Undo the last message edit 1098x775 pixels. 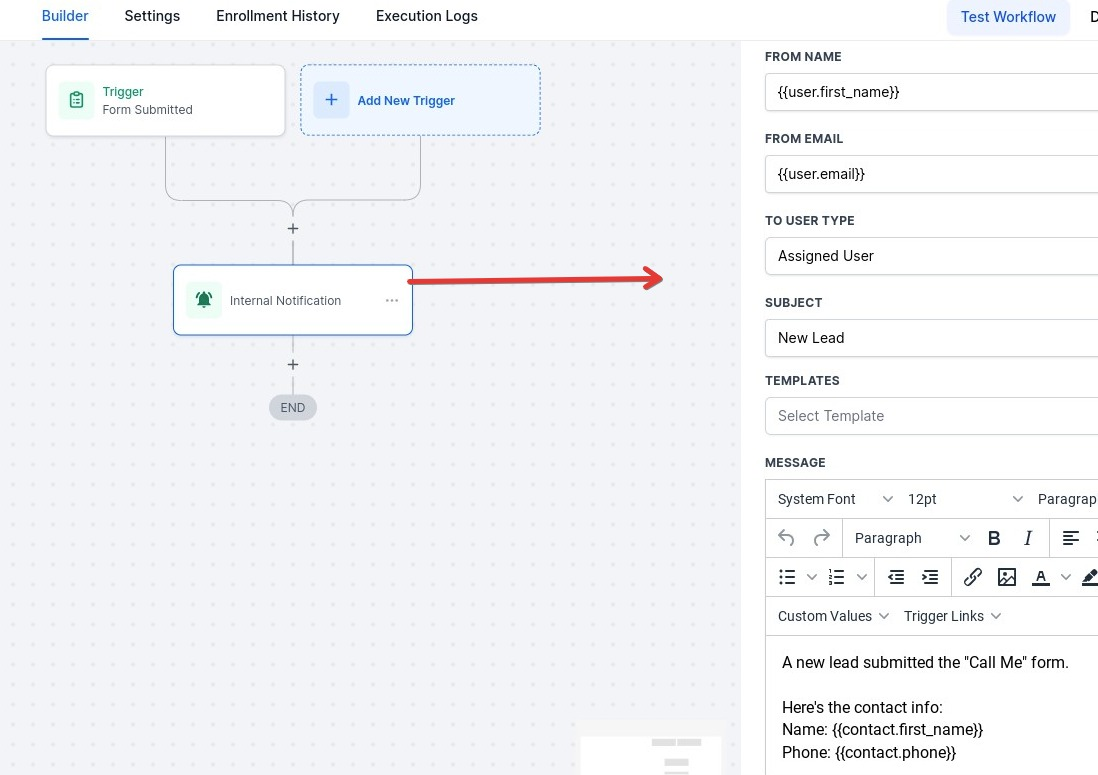tap(786, 538)
